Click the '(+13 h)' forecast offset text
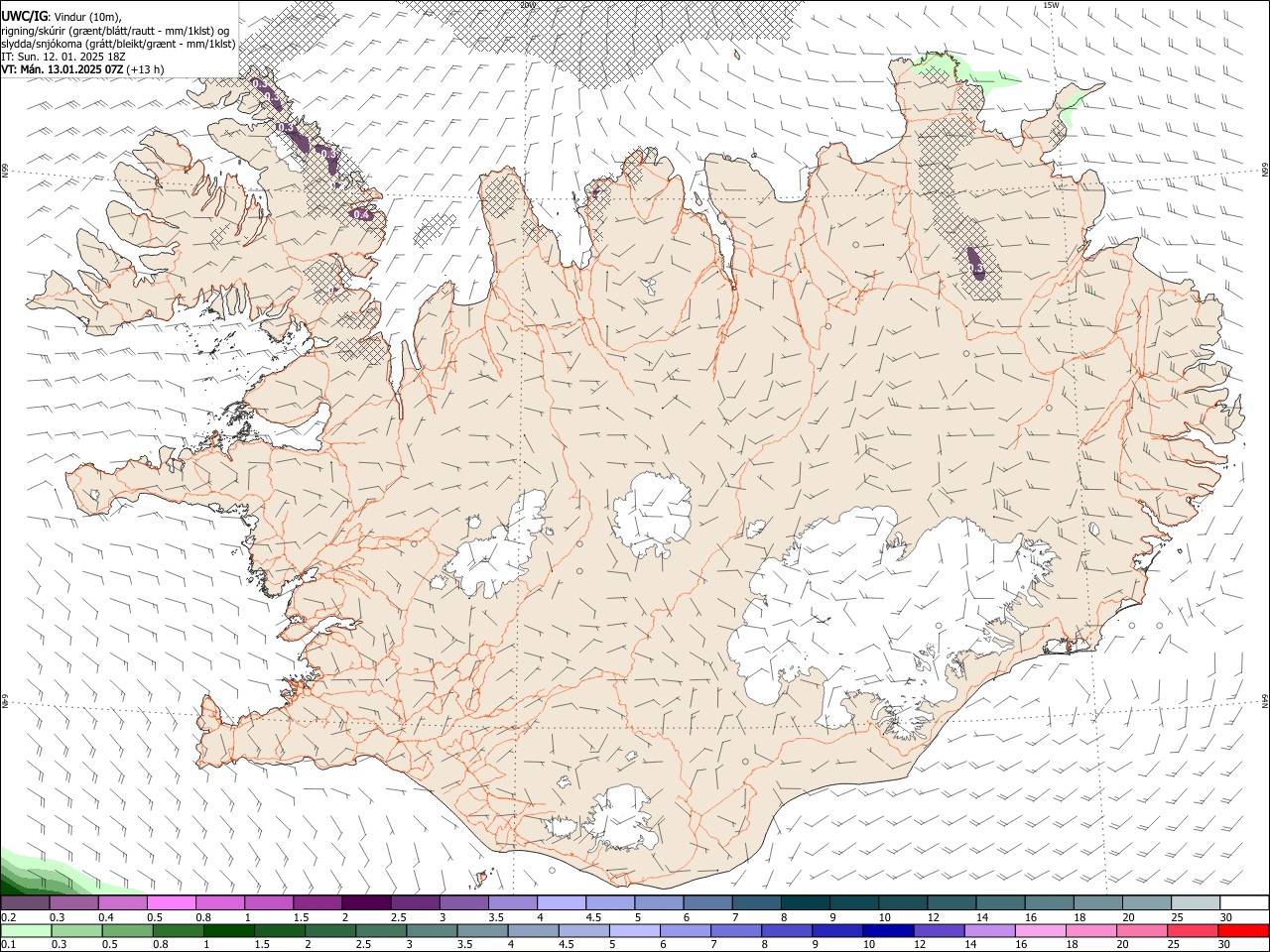The height and width of the screenshot is (952, 1270). pos(146,69)
